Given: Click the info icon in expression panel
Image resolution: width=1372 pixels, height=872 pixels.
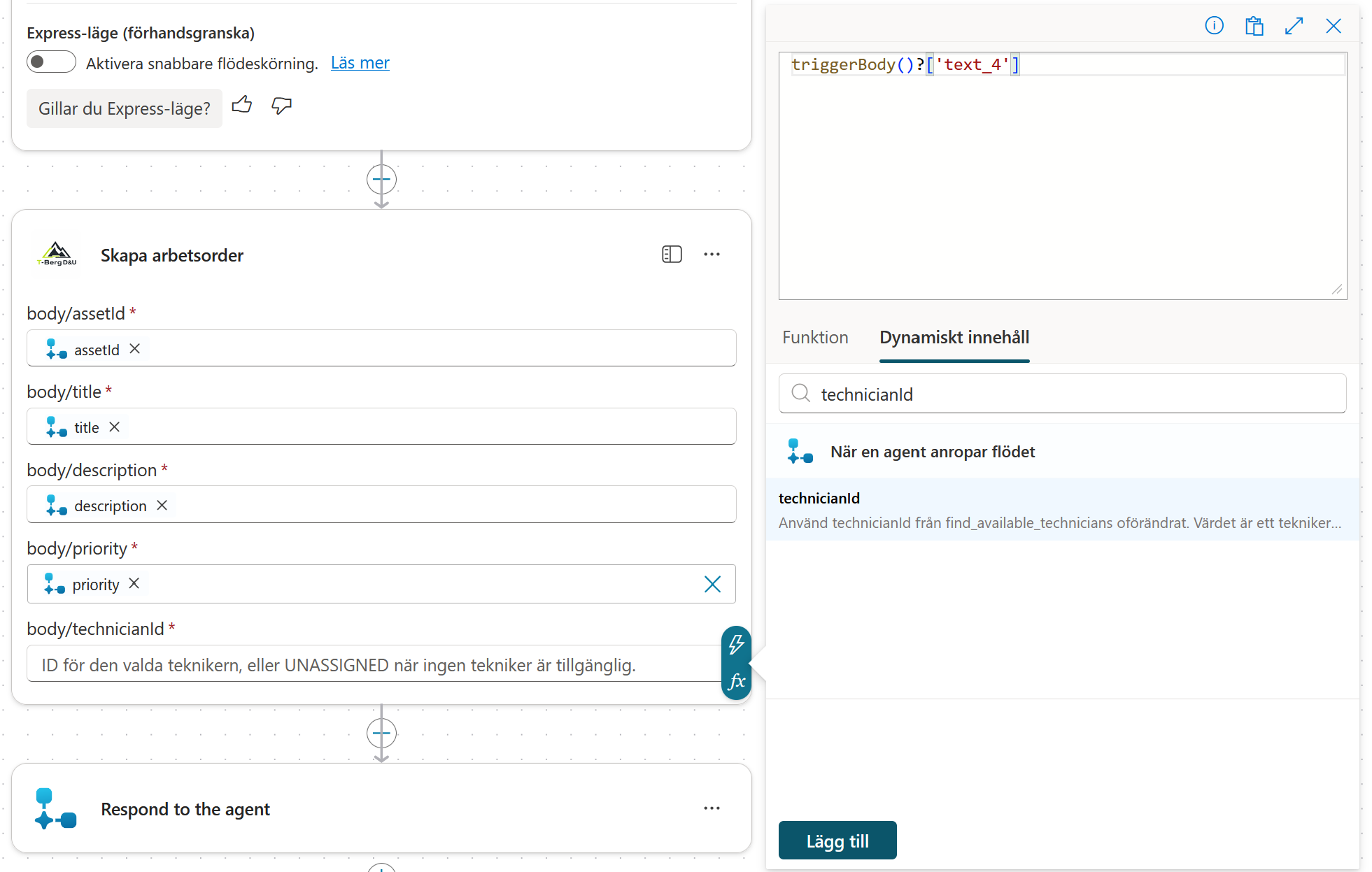Looking at the screenshot, I should pyautogui.click(x=1214, y=26).
